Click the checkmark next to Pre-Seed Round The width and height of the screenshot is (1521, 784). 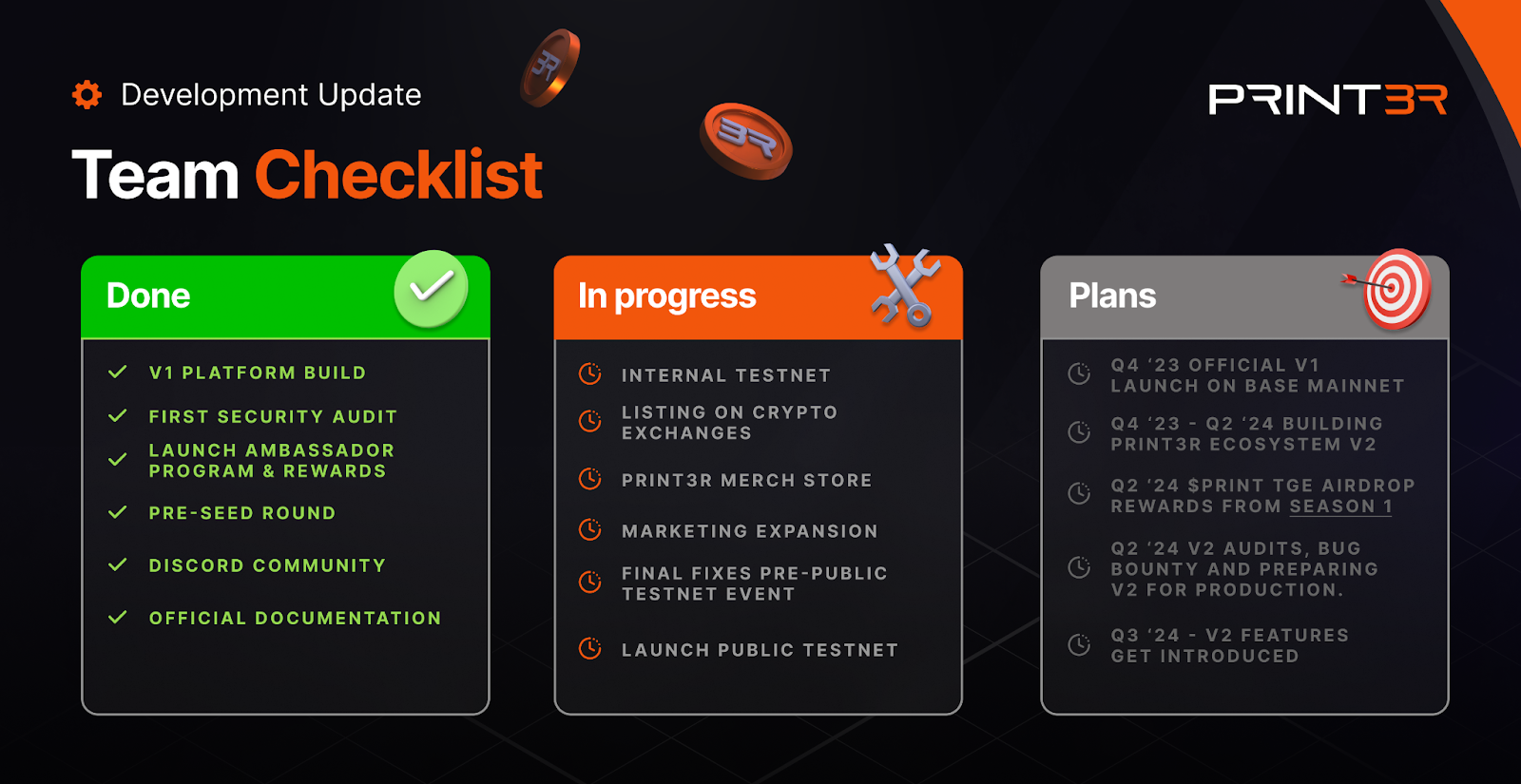(x=118, y=512)
